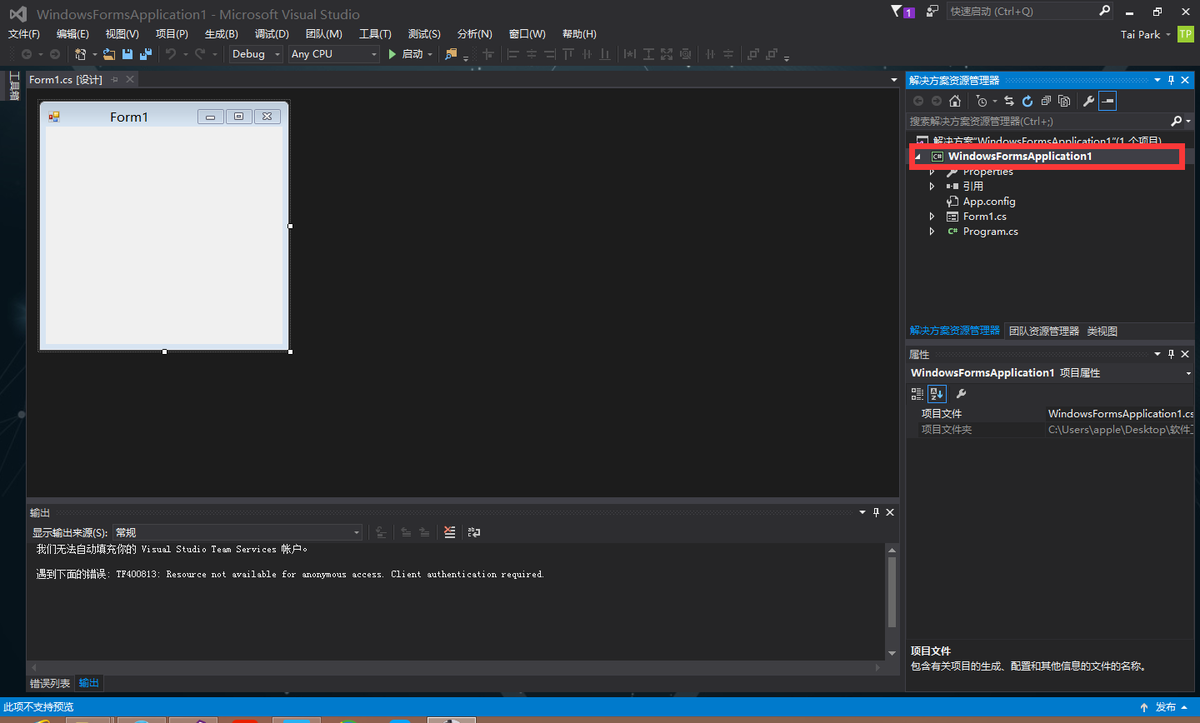Click Sync with Active Document icon

pyautogui.click(x=1009, y=101)
